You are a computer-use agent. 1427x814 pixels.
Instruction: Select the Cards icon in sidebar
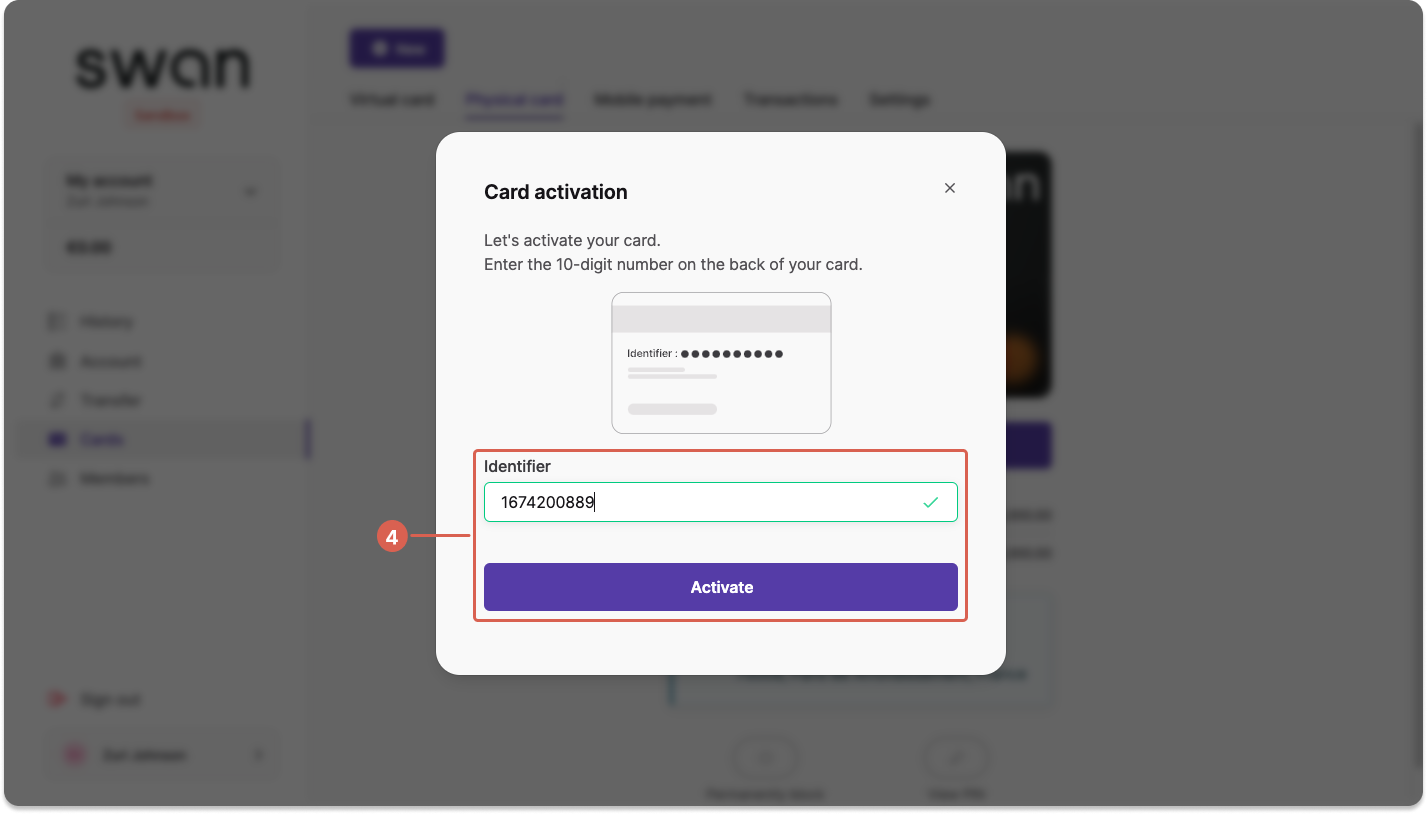[x=57, y=439]
